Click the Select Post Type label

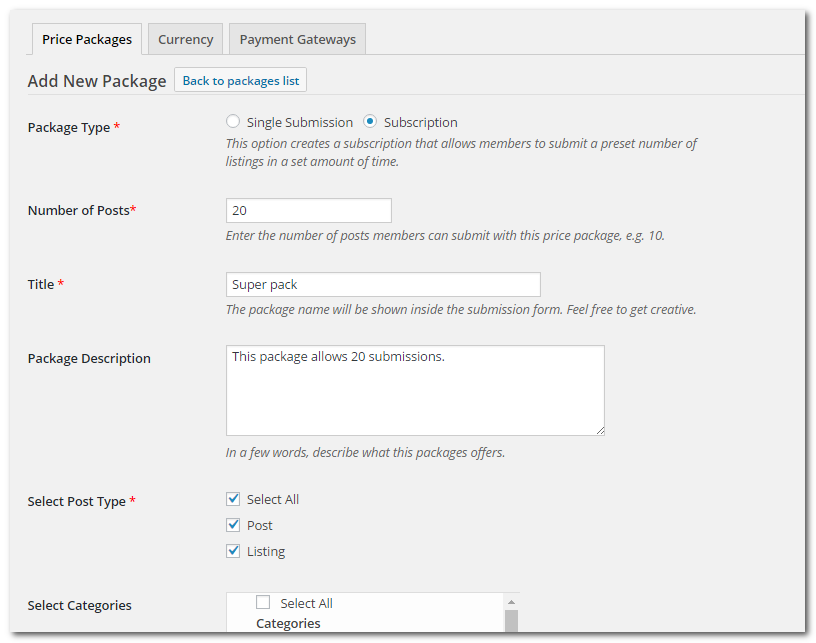click(x=76, y=501)
